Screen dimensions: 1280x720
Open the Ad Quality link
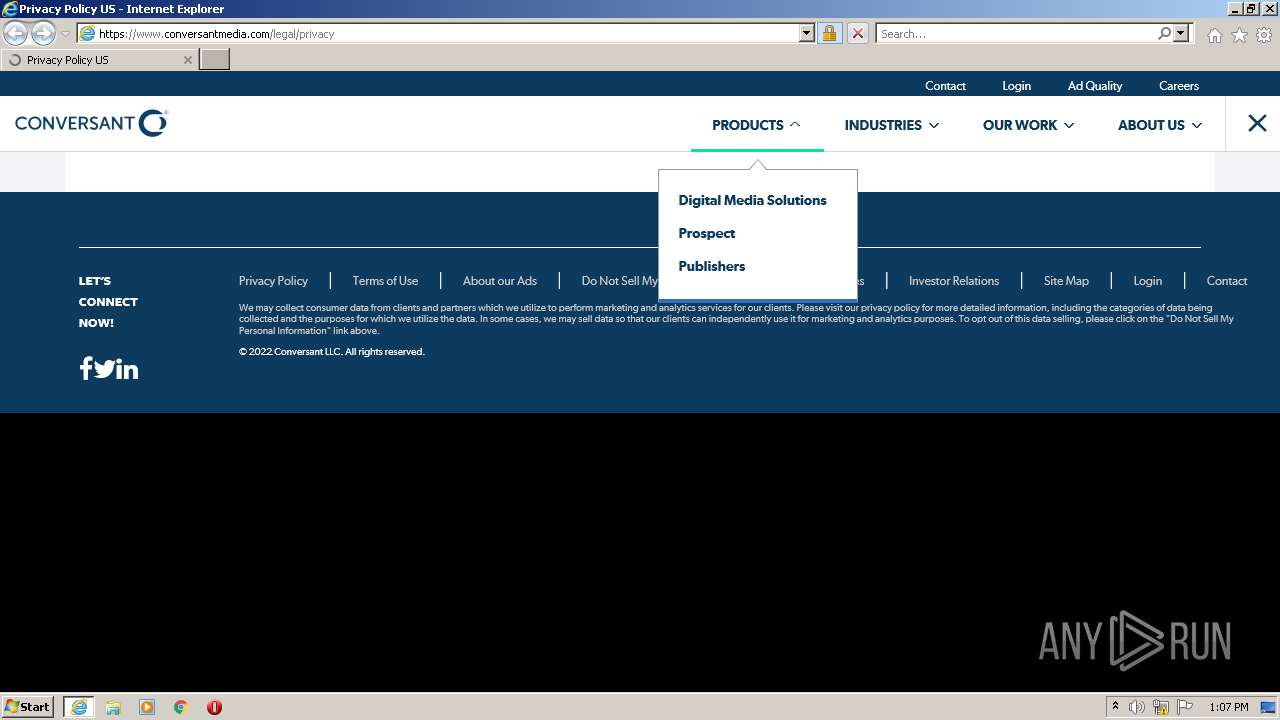tap(1094, 85)
